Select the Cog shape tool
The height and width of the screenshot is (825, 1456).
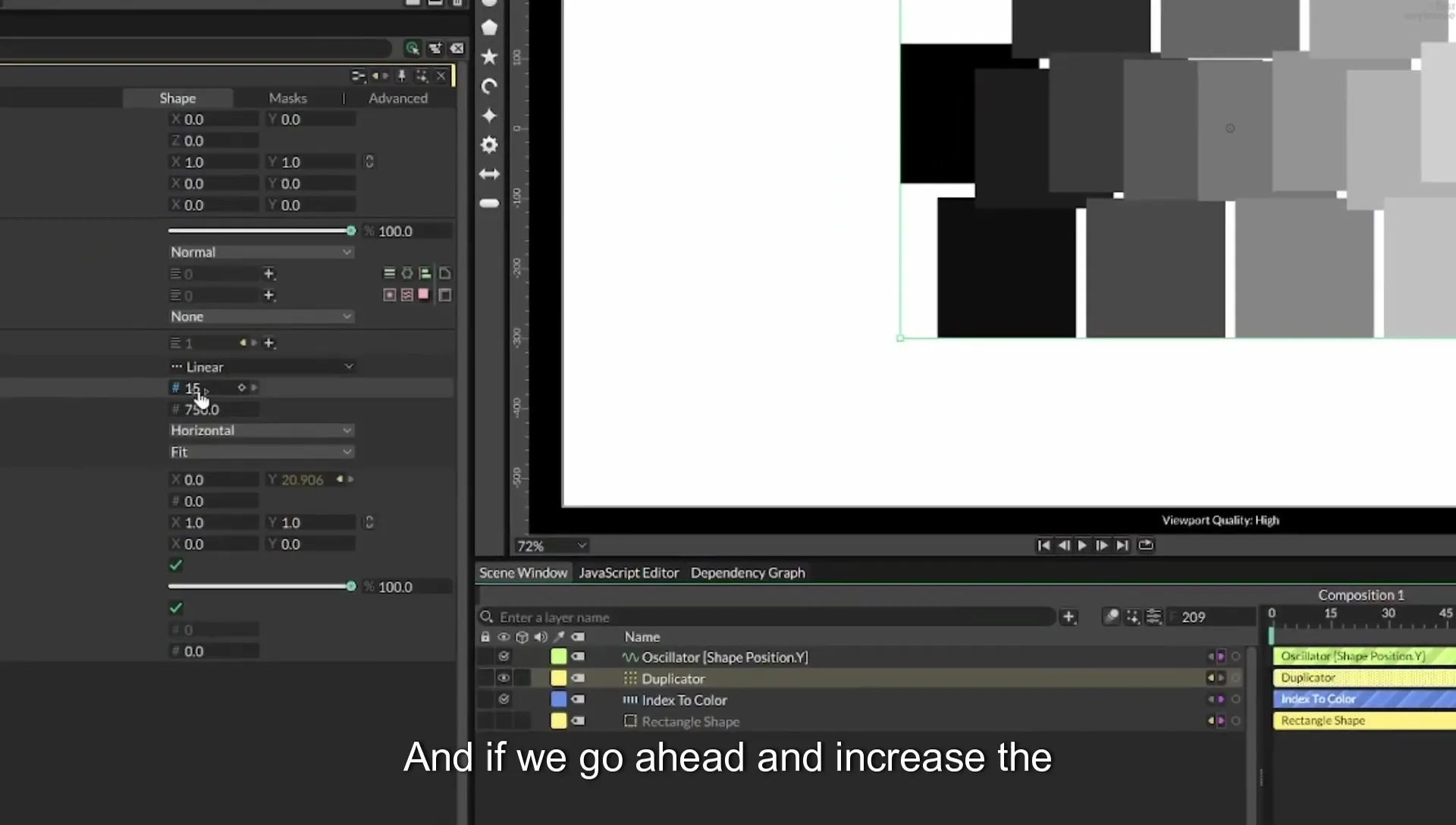[x=489, y=145]
